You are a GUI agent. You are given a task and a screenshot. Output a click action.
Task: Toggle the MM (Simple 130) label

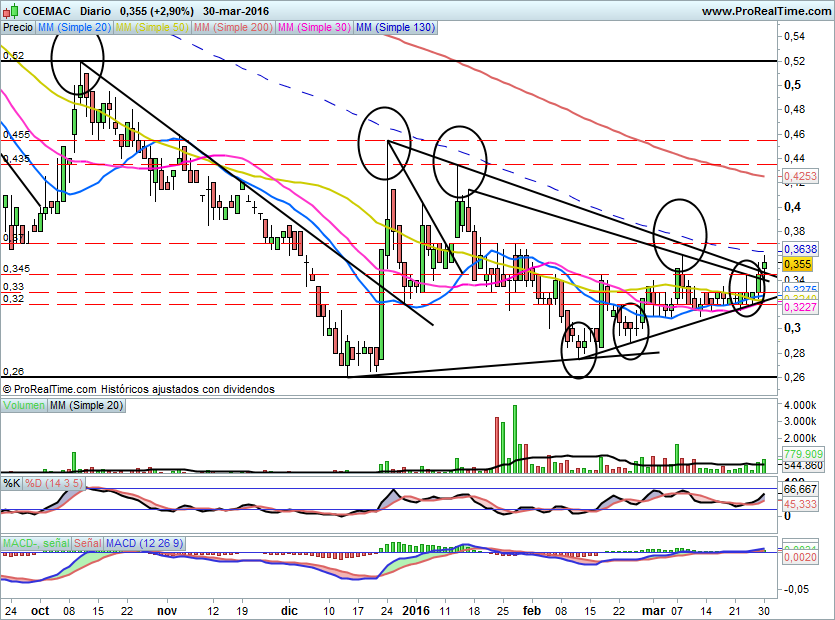pos(395,28)
